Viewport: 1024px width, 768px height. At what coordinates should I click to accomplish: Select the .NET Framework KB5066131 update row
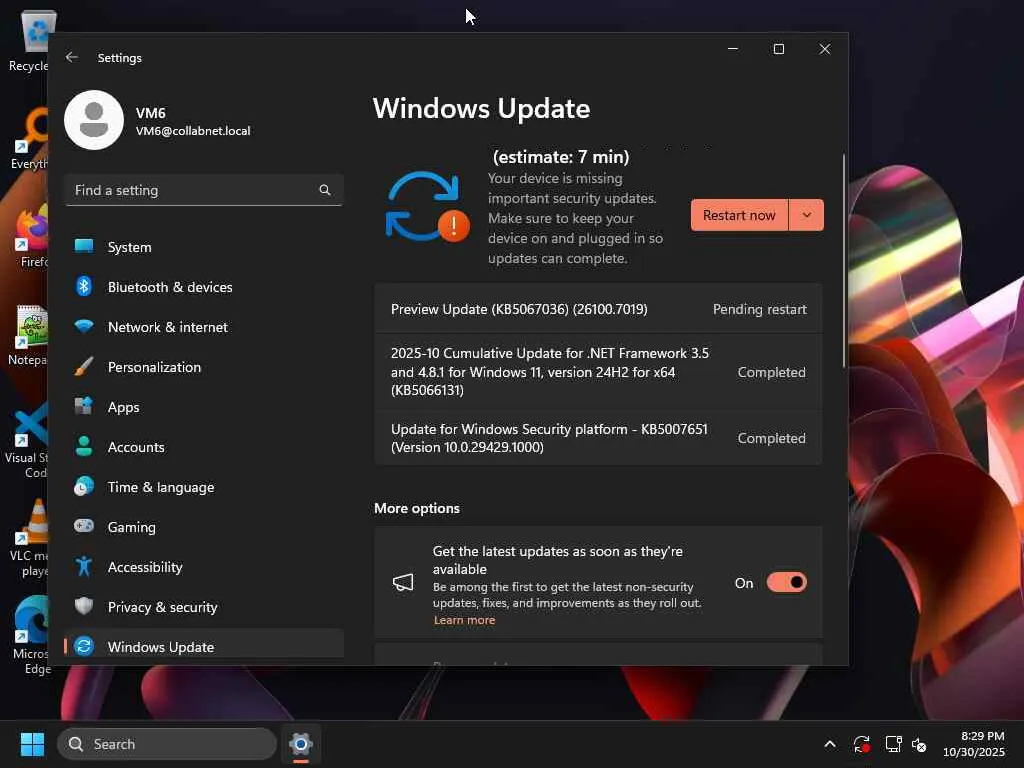[598, 372]
